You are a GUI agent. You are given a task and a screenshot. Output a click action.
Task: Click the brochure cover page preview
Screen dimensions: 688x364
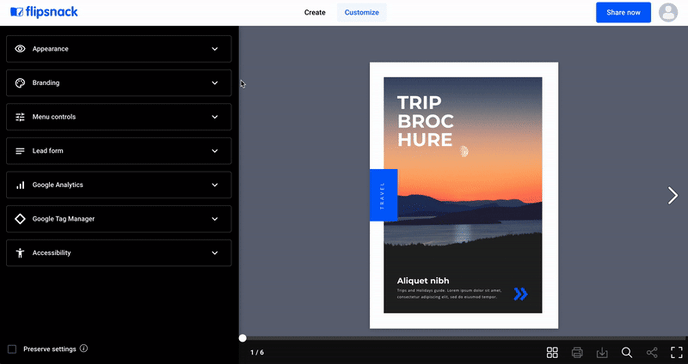[464, 195]
